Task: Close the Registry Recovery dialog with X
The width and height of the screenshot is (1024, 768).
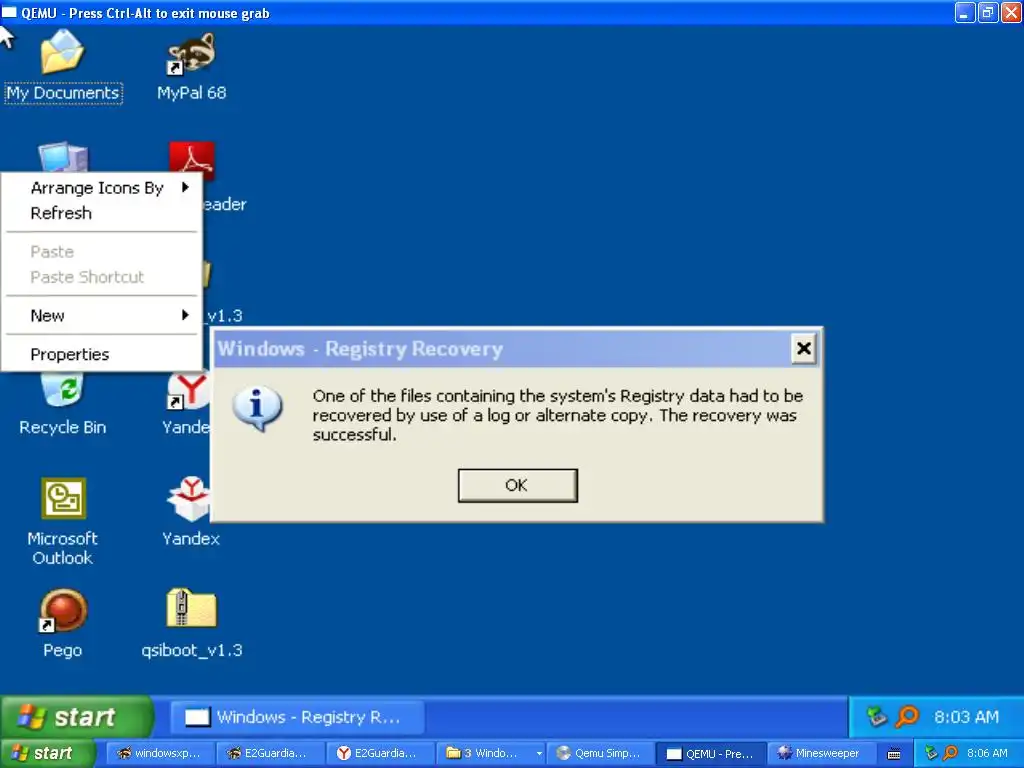Action: point(804,349)
